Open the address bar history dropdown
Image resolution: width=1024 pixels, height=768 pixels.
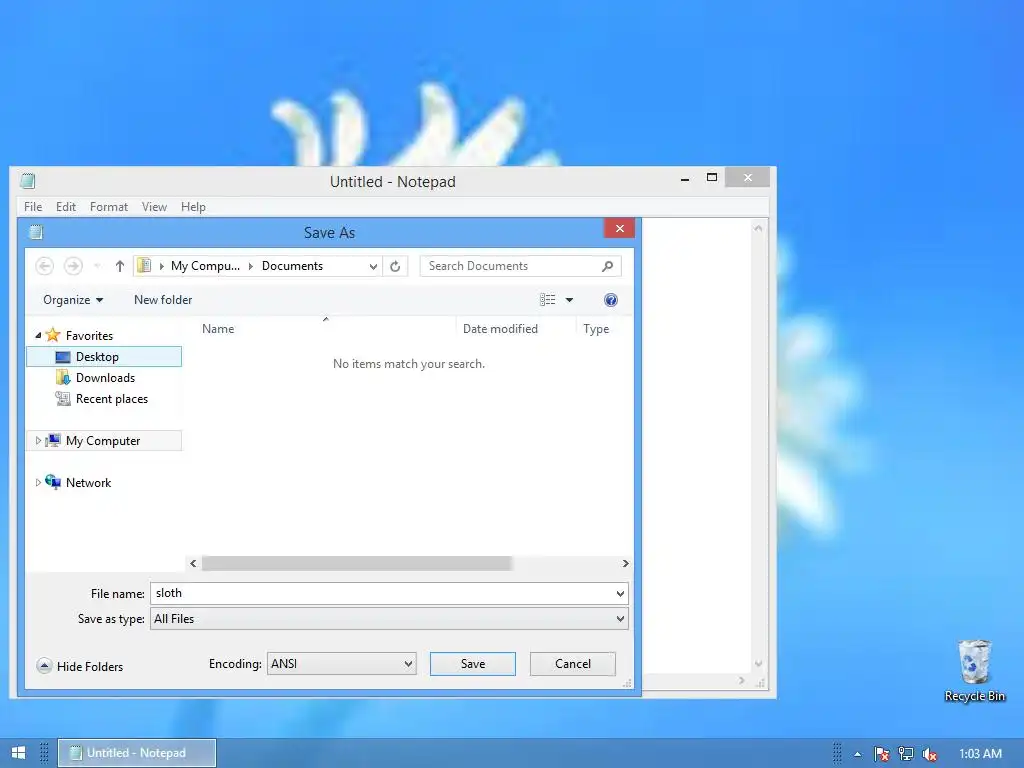tap(373, 266)
